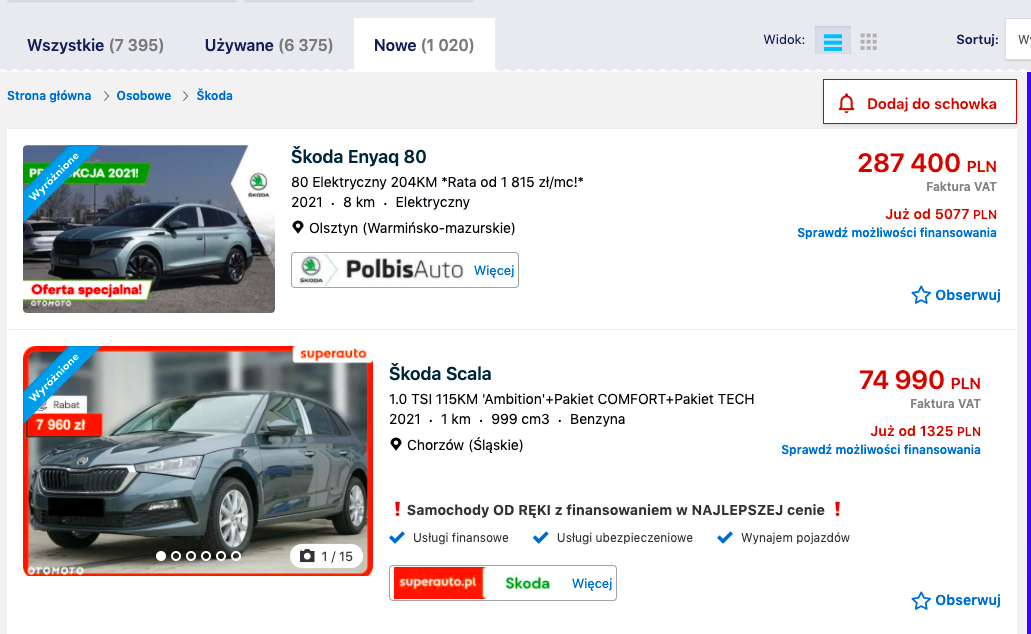Check financing options for the Scala
The width and height of the screenshot is (1031, 634).
point(880,450)
